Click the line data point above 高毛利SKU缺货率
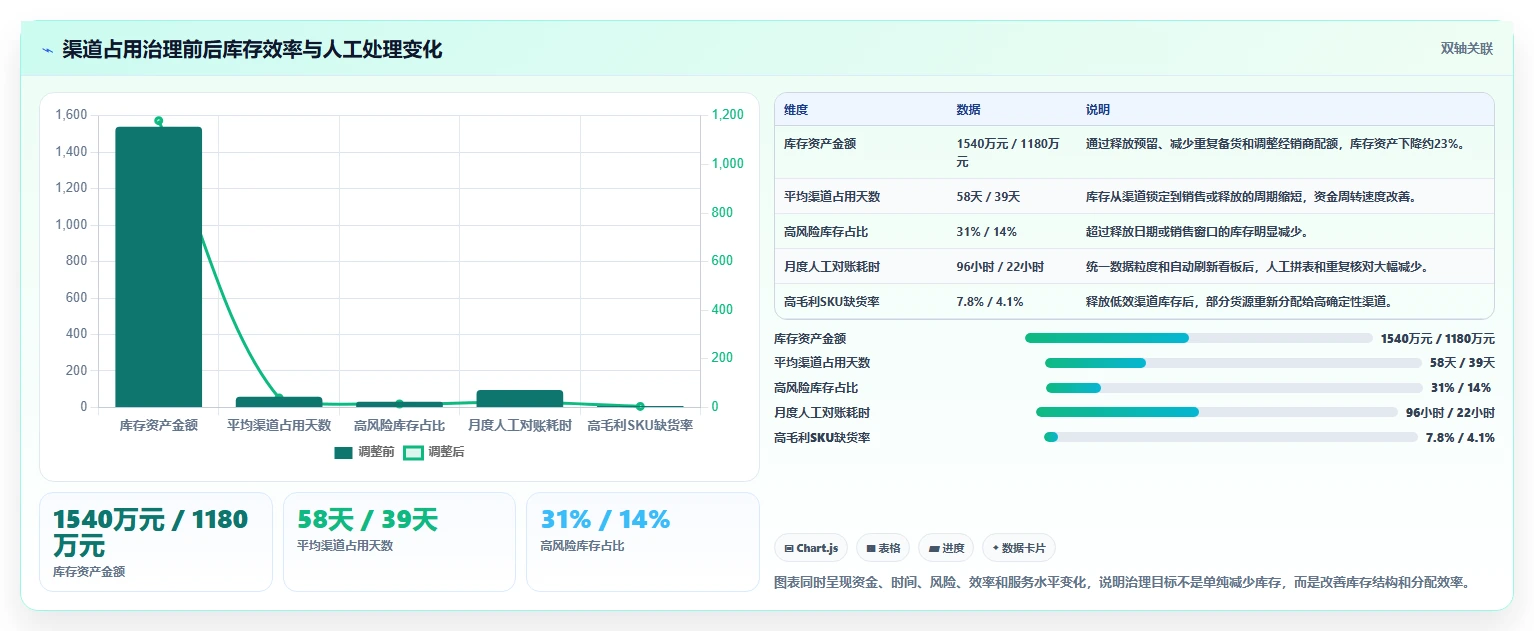 pyautogui.click(x=640, y=406)
